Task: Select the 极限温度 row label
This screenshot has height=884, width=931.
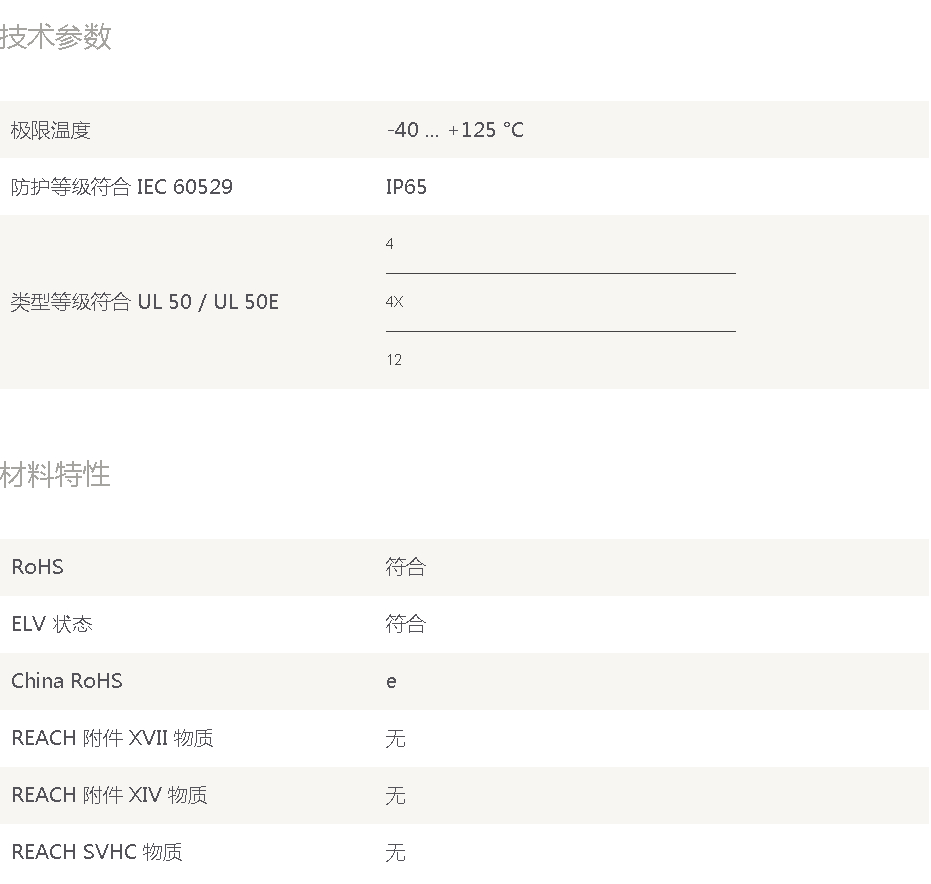Action: (50, 130)
